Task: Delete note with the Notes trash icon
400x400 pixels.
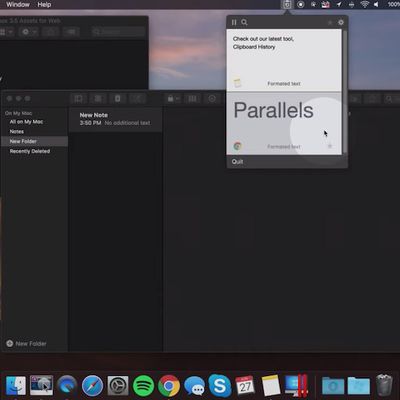Action: point(118,99)
